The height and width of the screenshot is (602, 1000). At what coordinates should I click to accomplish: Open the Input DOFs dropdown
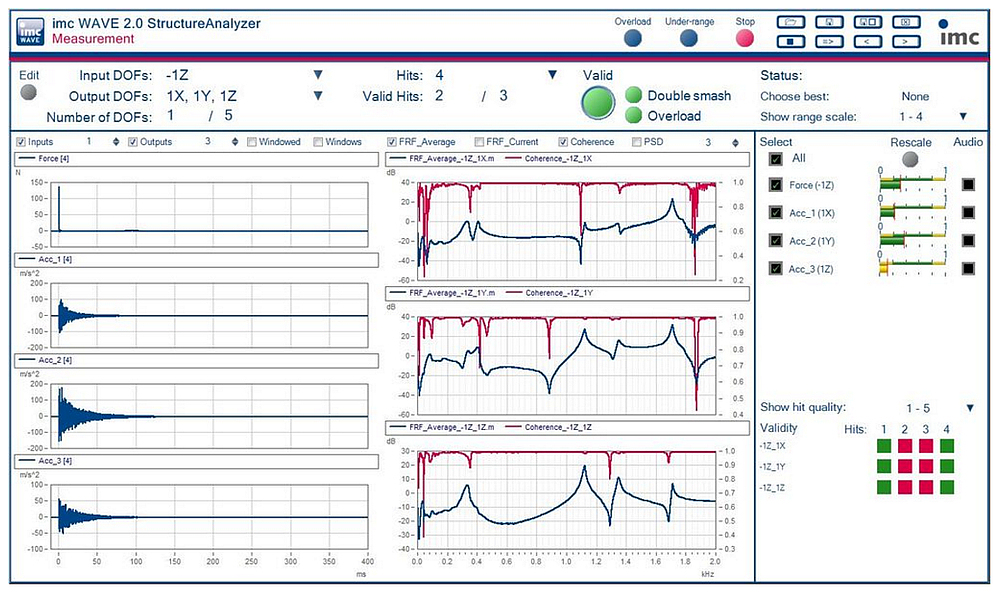tap(318, 75)
